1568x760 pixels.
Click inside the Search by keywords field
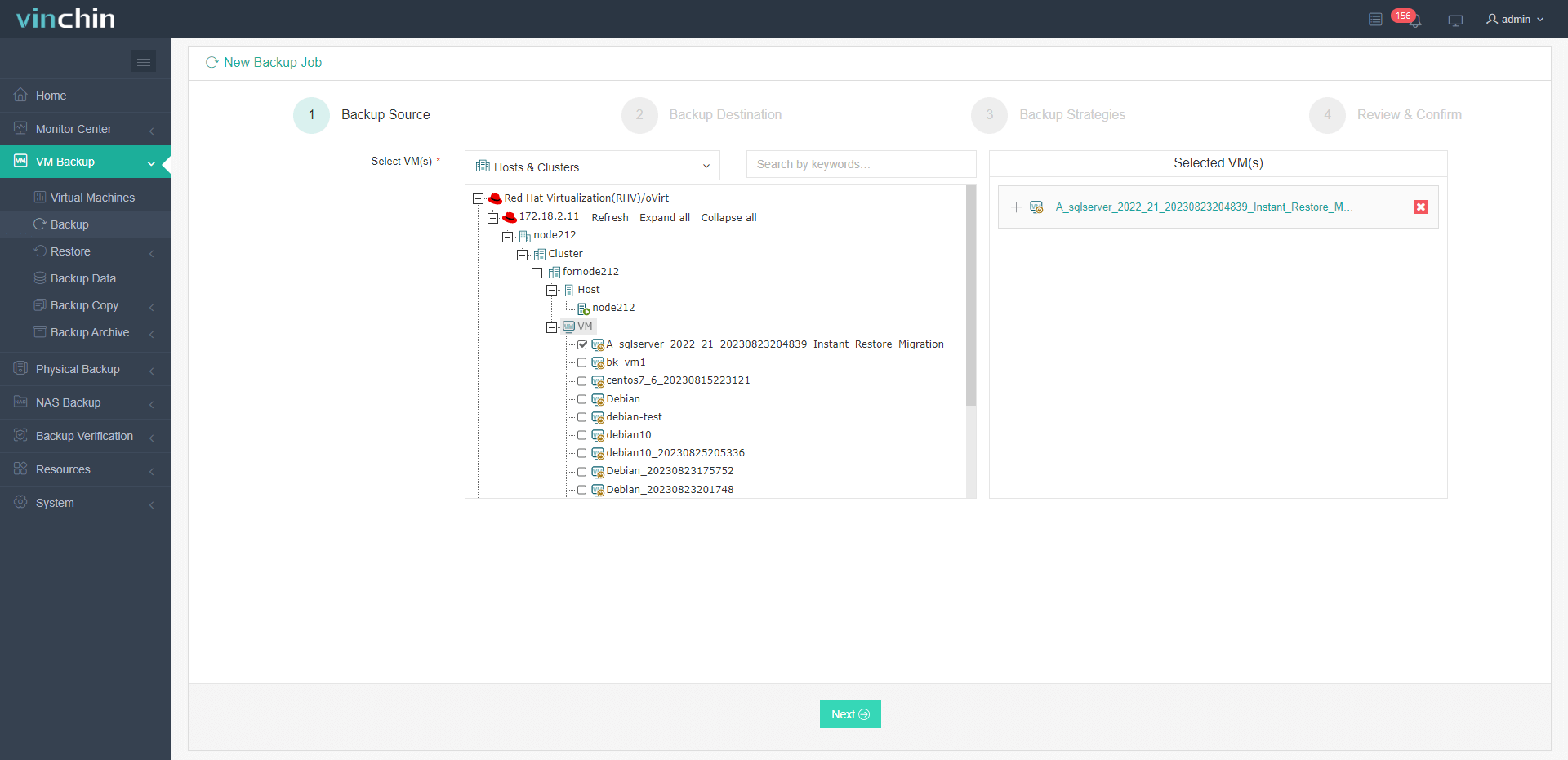[861, 164]
